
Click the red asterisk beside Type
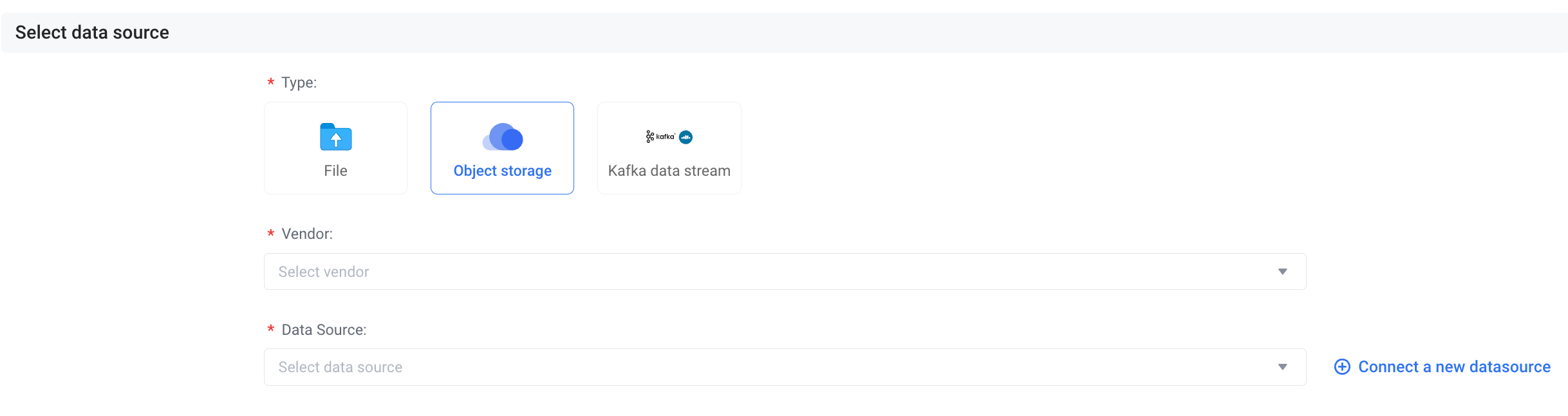[271, 82]
